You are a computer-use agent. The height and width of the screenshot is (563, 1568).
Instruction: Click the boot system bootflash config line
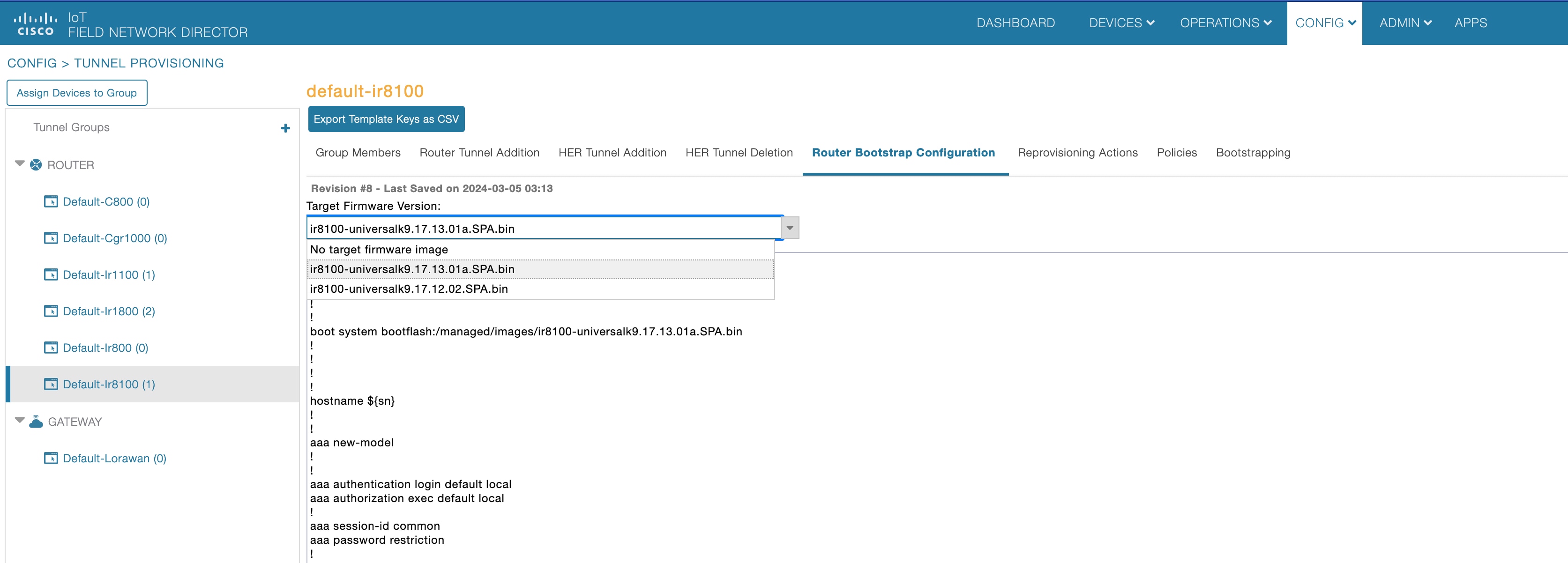(x=526, y=331)
